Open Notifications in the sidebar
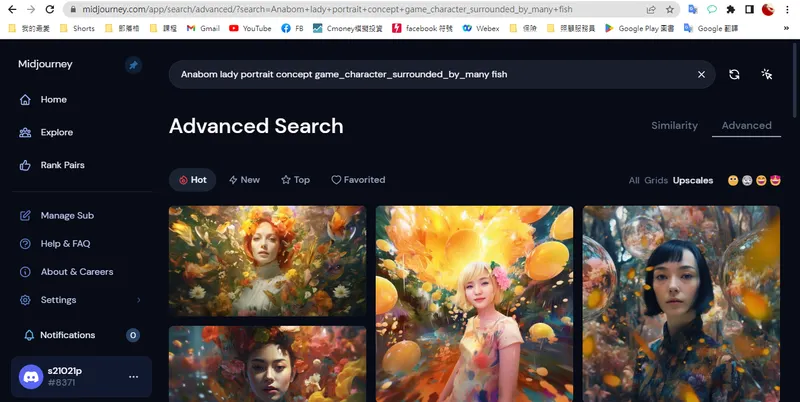The image size is (800, 402). pyautogui.click(x=60, y=335)
